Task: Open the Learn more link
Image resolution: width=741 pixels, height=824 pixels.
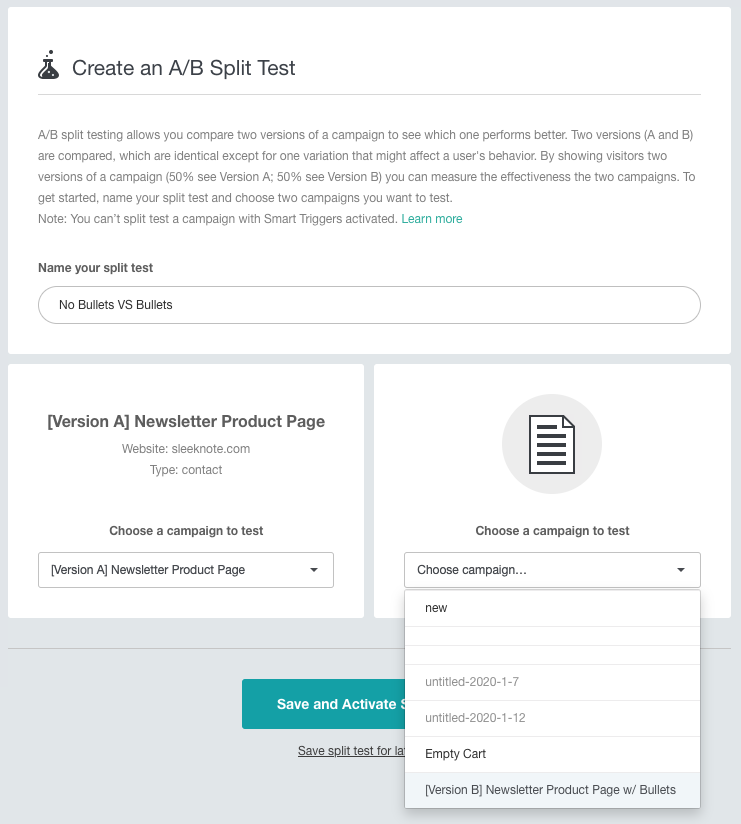Action: [431, 219]
